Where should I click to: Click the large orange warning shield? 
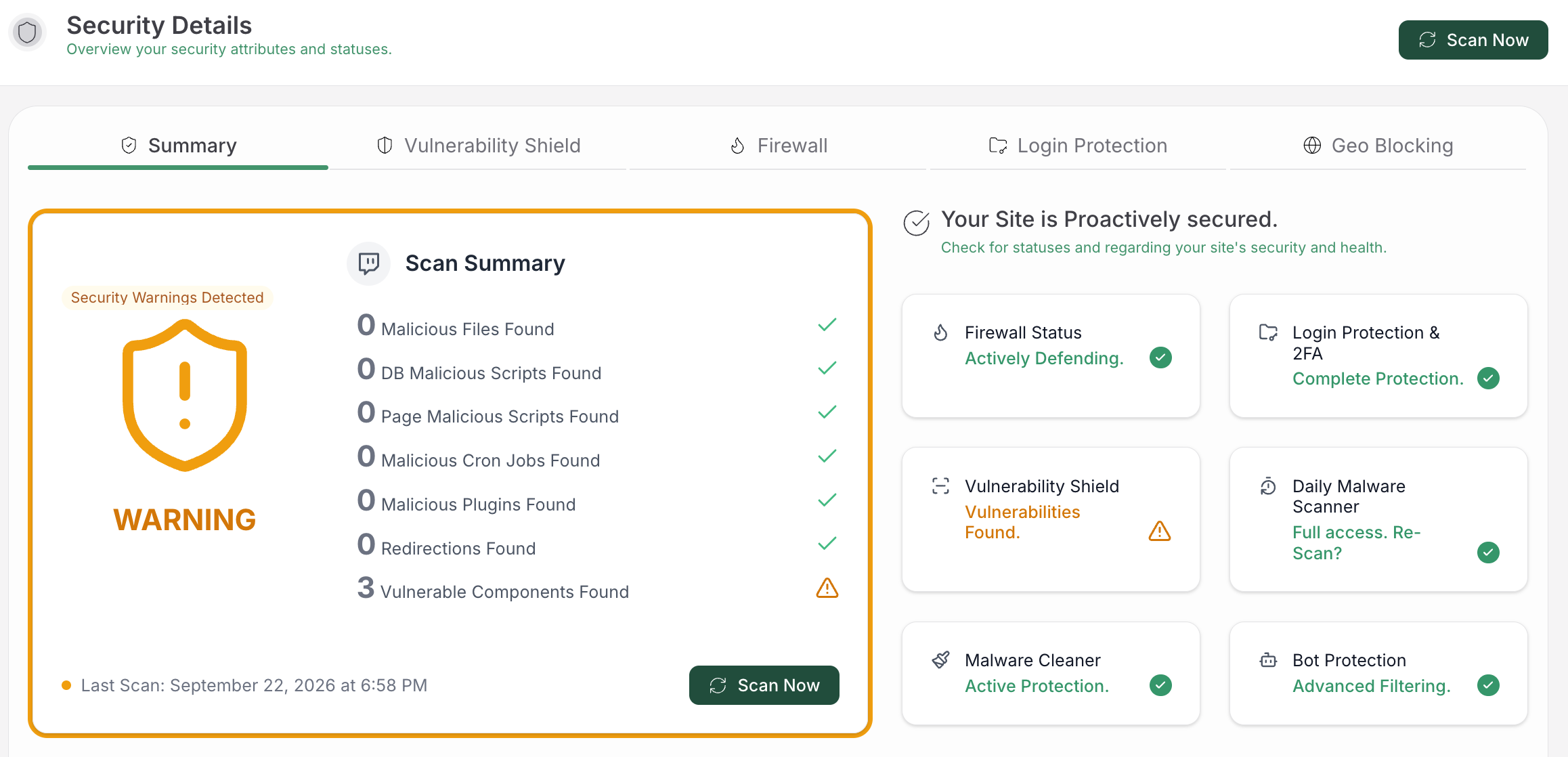185,395
